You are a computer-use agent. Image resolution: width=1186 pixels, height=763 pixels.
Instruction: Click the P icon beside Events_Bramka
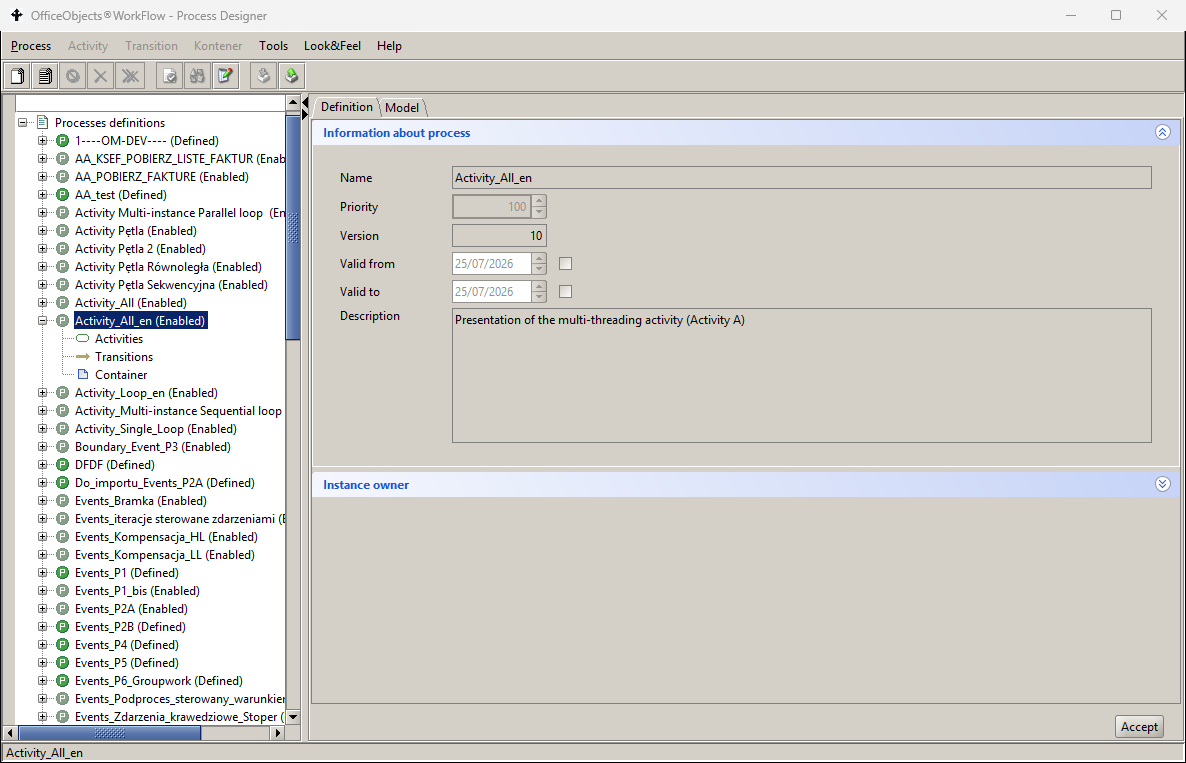coord(63,501)
